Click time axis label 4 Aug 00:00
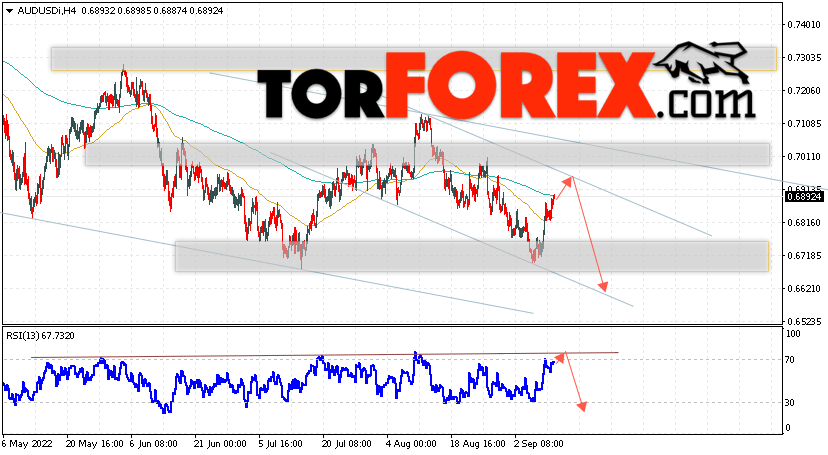Screen dimensions: 828x455 pyautogui.click(x=411, y=444)
